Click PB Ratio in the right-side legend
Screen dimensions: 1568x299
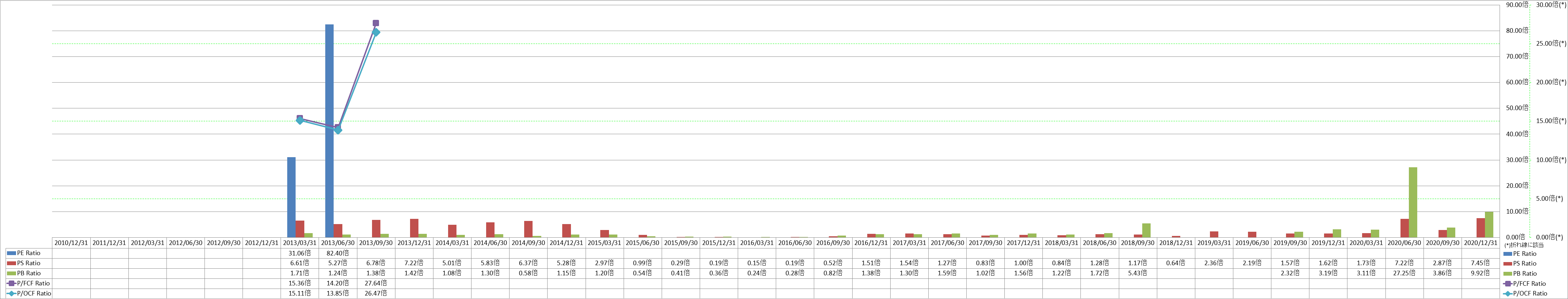(x=1519, y=274)
